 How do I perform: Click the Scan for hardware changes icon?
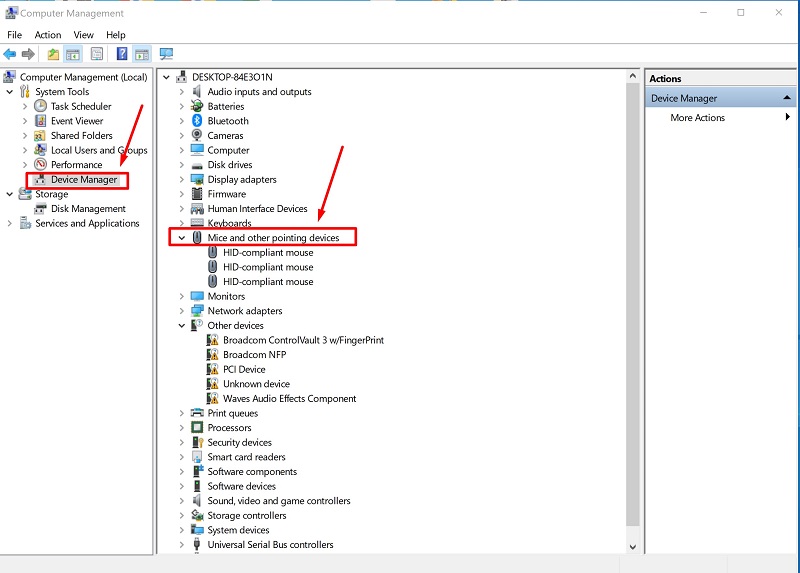tap(166, 54)
